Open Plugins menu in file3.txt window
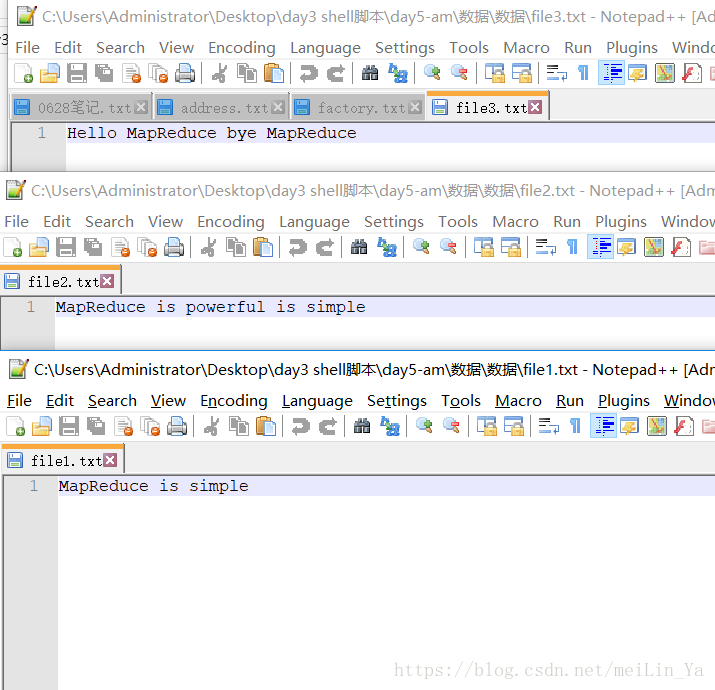715x690 pixels. [x=632, y=47]
